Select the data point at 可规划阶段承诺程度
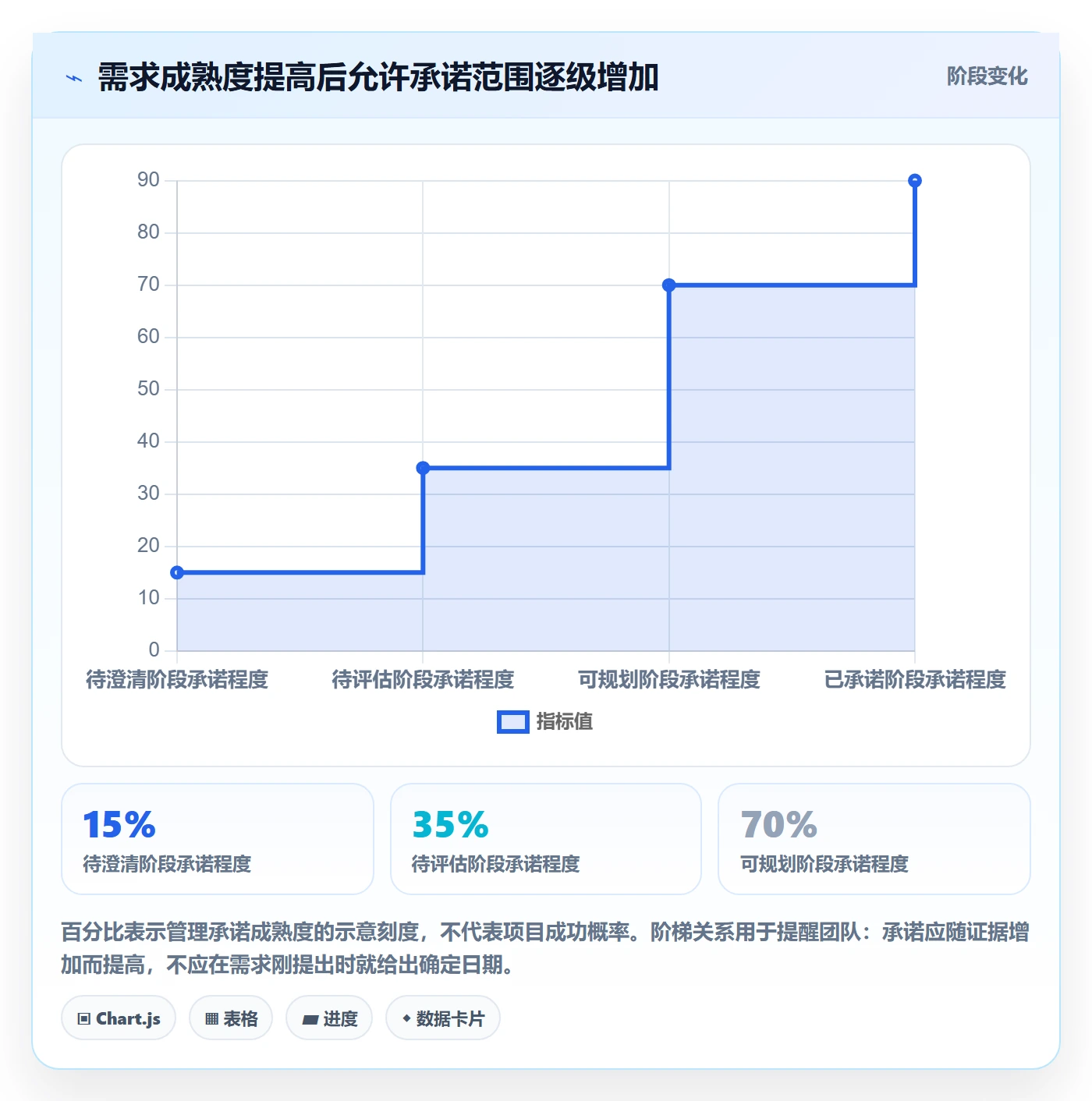Viewport: 1092px width, 1101px height. point(669,285)
